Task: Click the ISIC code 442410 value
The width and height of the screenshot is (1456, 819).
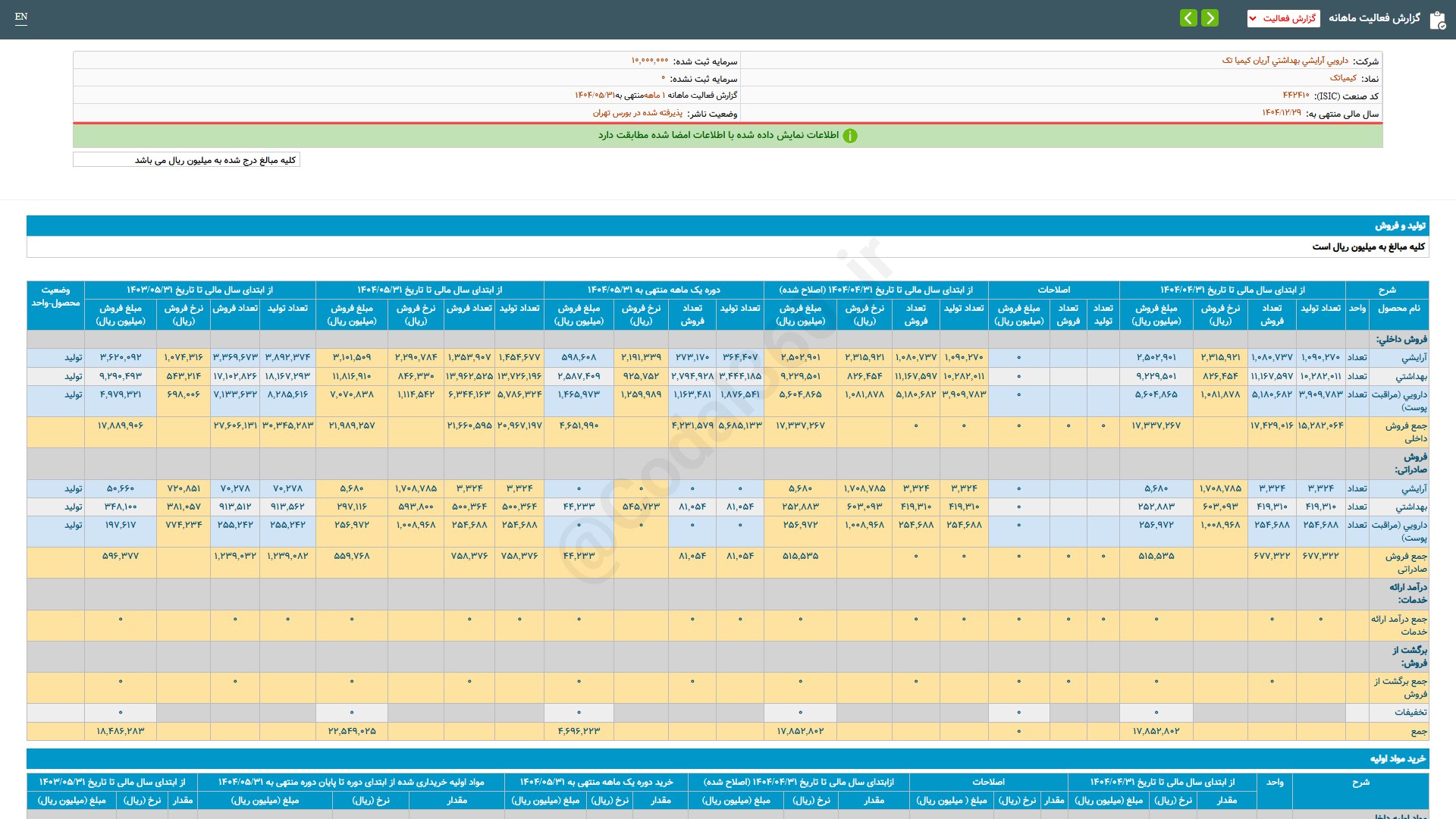Action: click(1295, 96)
